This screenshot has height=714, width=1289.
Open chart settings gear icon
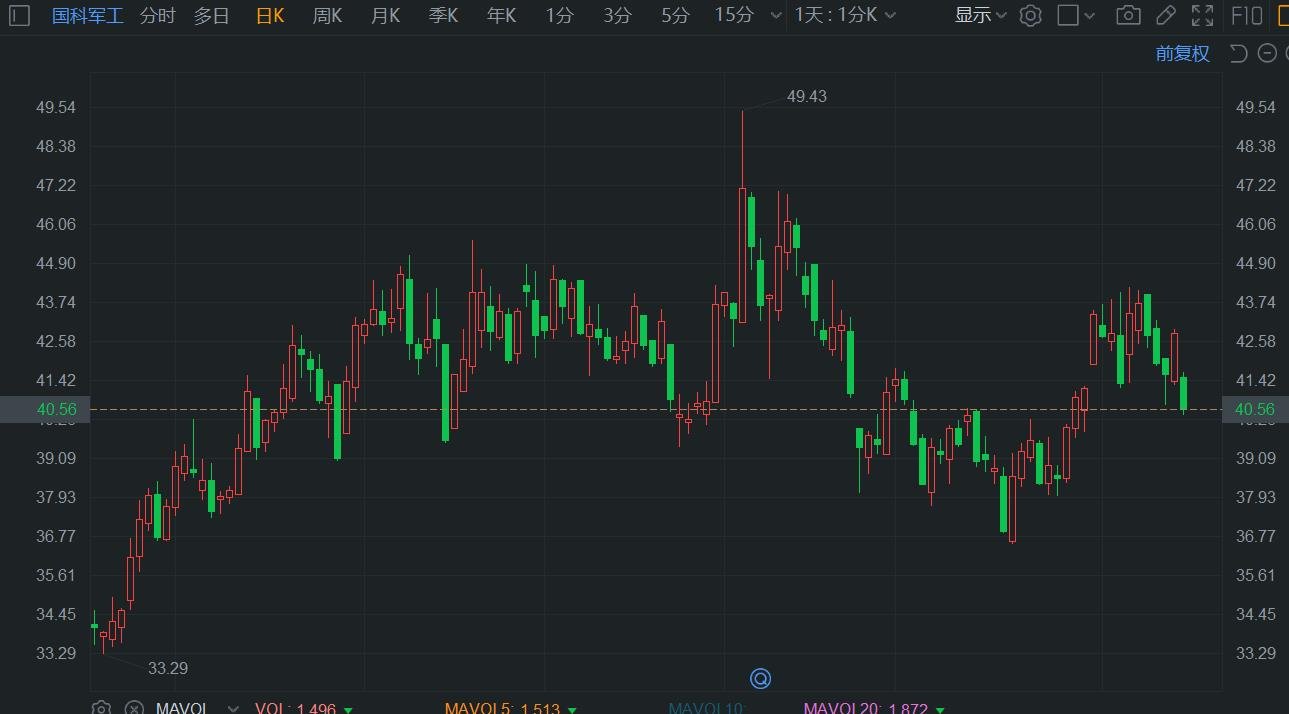pos(1030,15)
